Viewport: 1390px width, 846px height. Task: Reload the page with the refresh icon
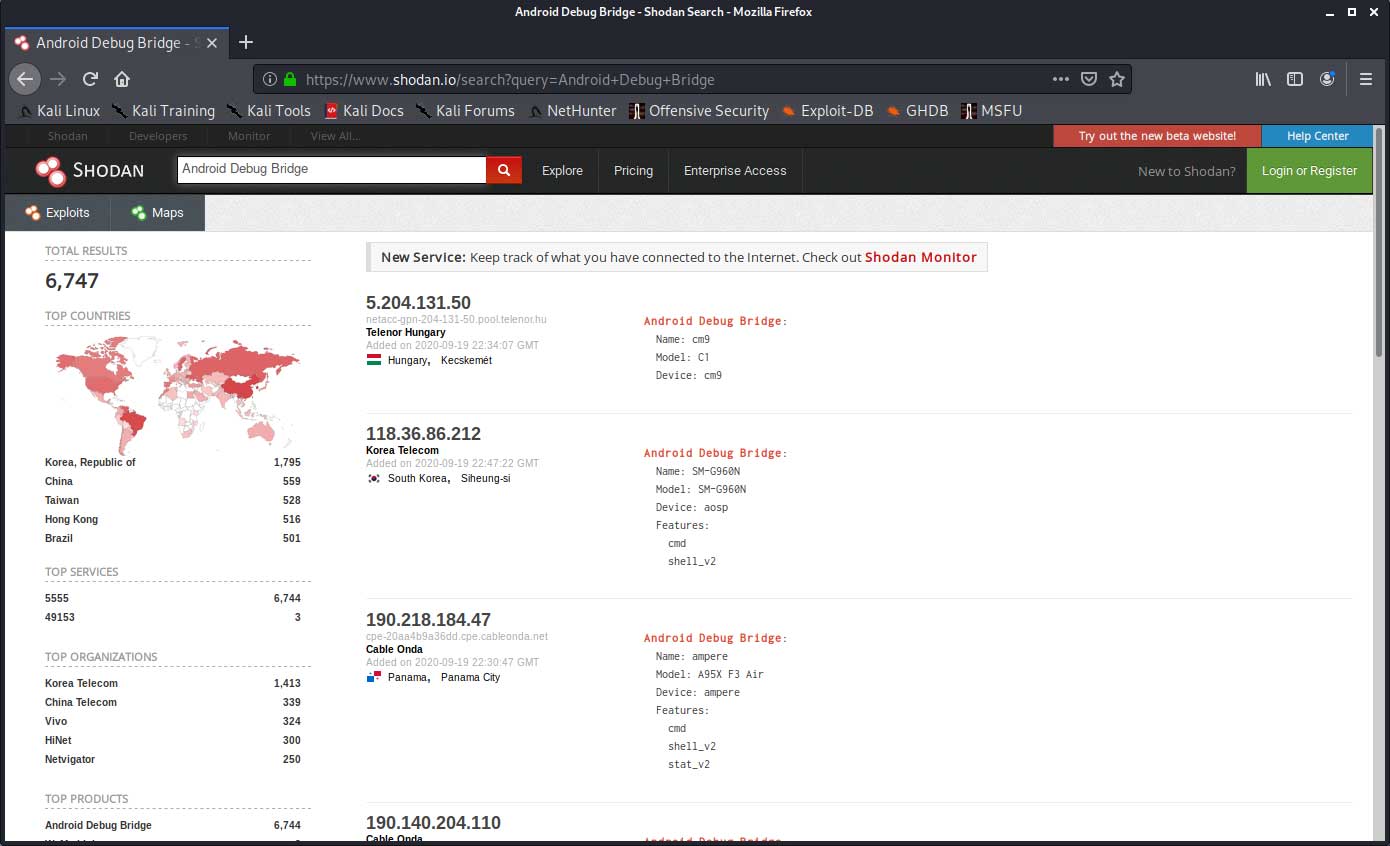point(90,79)
